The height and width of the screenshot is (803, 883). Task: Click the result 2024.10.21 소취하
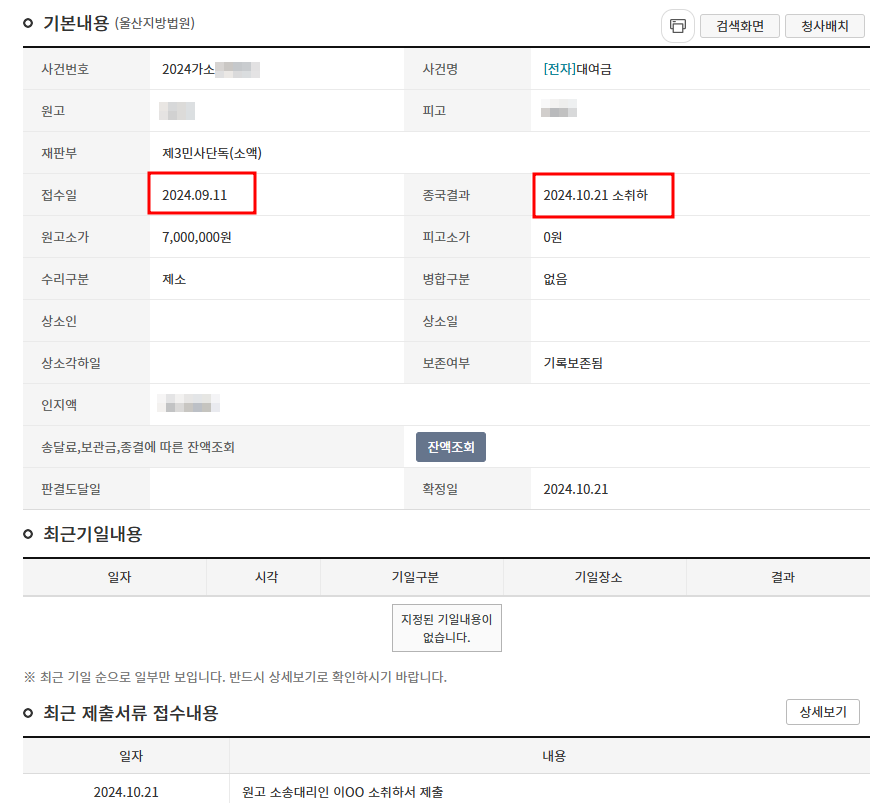[x=595, y=195]
